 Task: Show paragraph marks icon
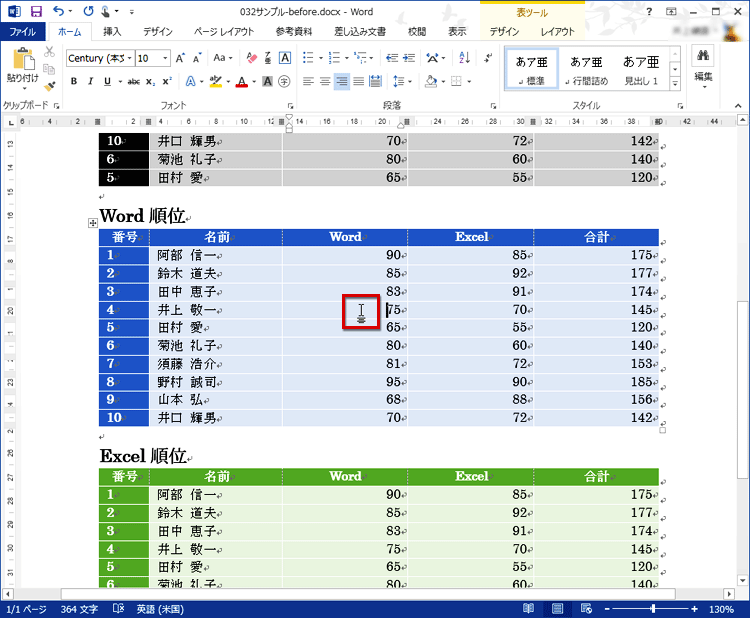[487, 58]
